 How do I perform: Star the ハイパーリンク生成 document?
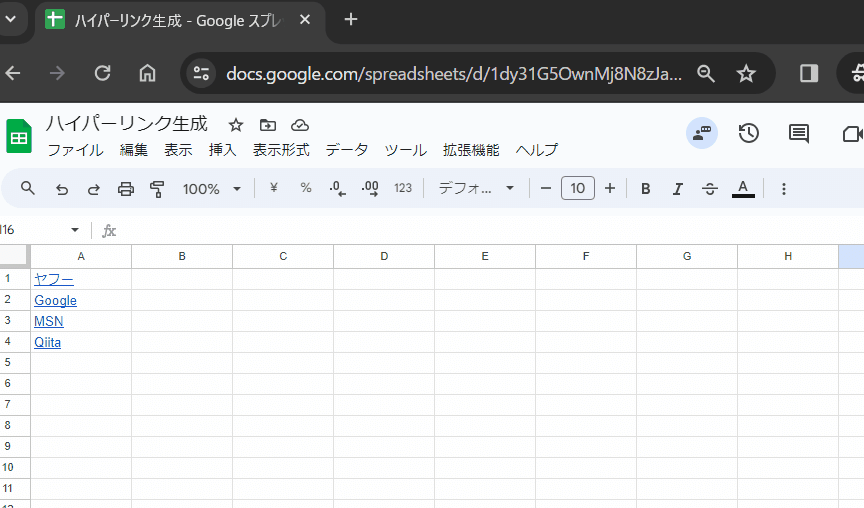[236, 125]
